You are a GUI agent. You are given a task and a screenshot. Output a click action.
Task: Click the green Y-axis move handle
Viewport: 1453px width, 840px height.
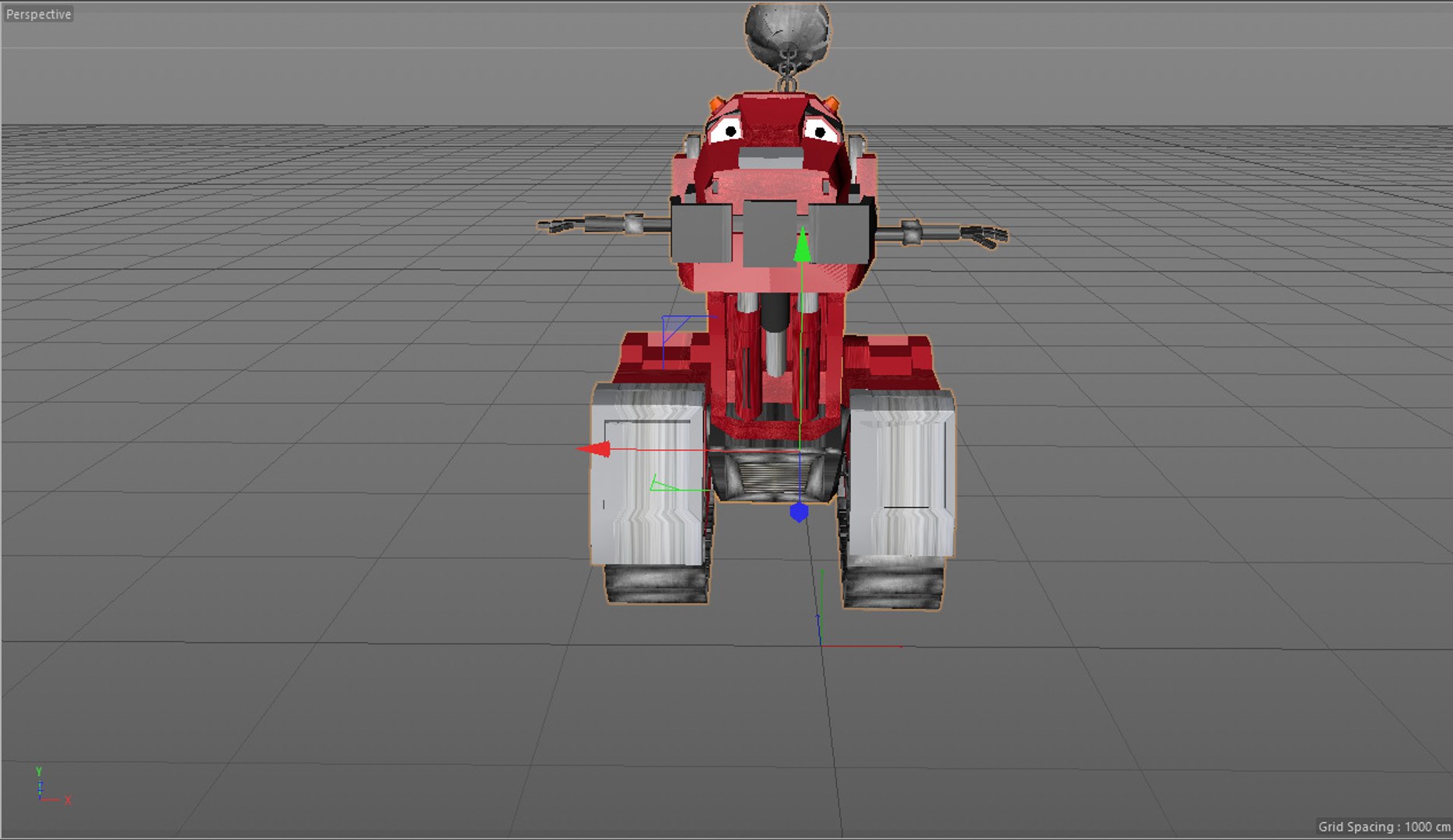[801, 246]
